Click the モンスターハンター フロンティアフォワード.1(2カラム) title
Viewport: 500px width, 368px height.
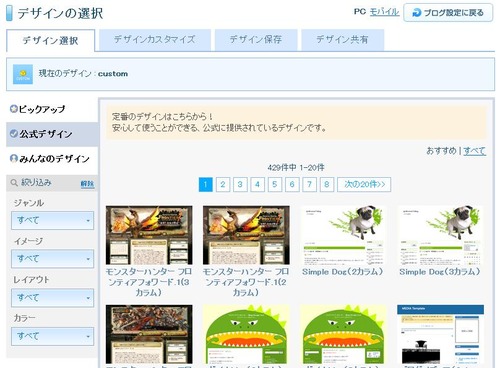click(x=246, y=282)
